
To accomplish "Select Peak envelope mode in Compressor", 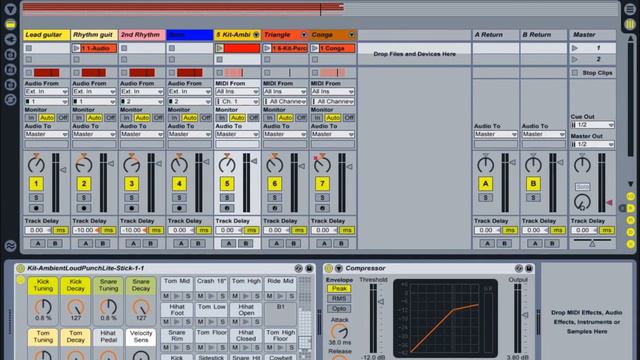I will pyautogui.click(x=339, y=289).
